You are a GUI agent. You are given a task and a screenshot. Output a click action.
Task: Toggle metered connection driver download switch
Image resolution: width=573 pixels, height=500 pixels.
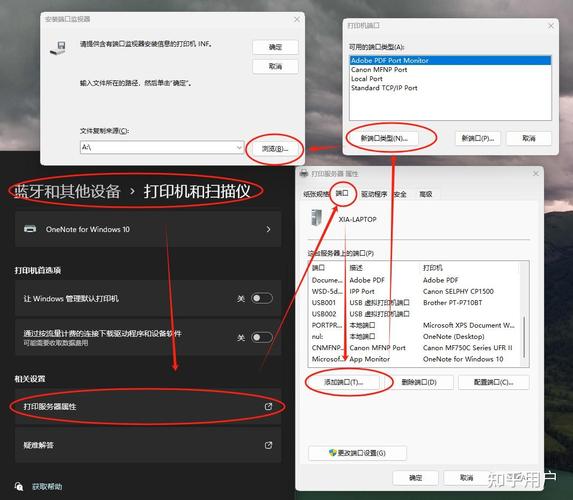point(262,337)
